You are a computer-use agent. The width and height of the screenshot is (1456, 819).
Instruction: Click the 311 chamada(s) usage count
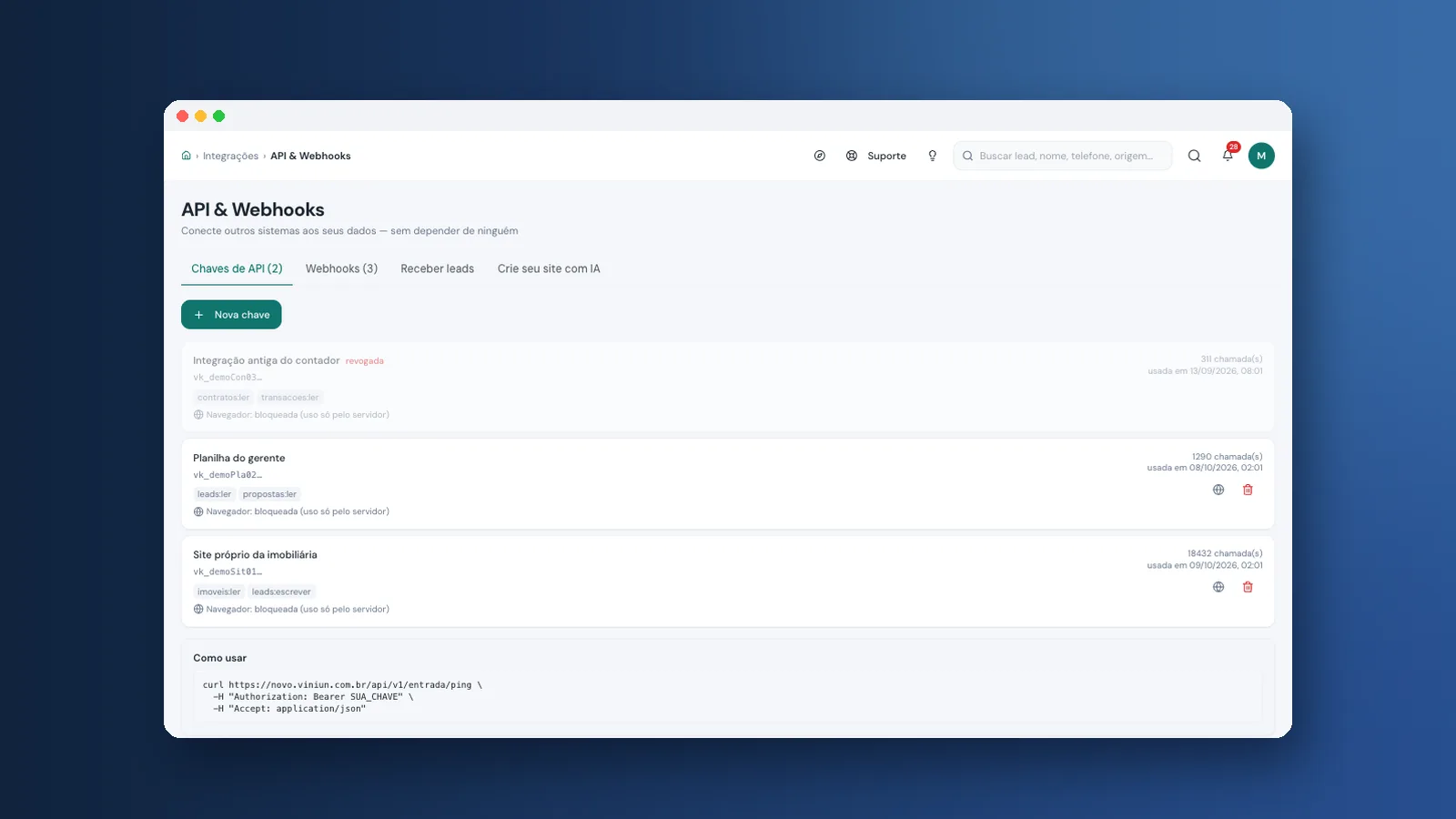coord(1231,359)
